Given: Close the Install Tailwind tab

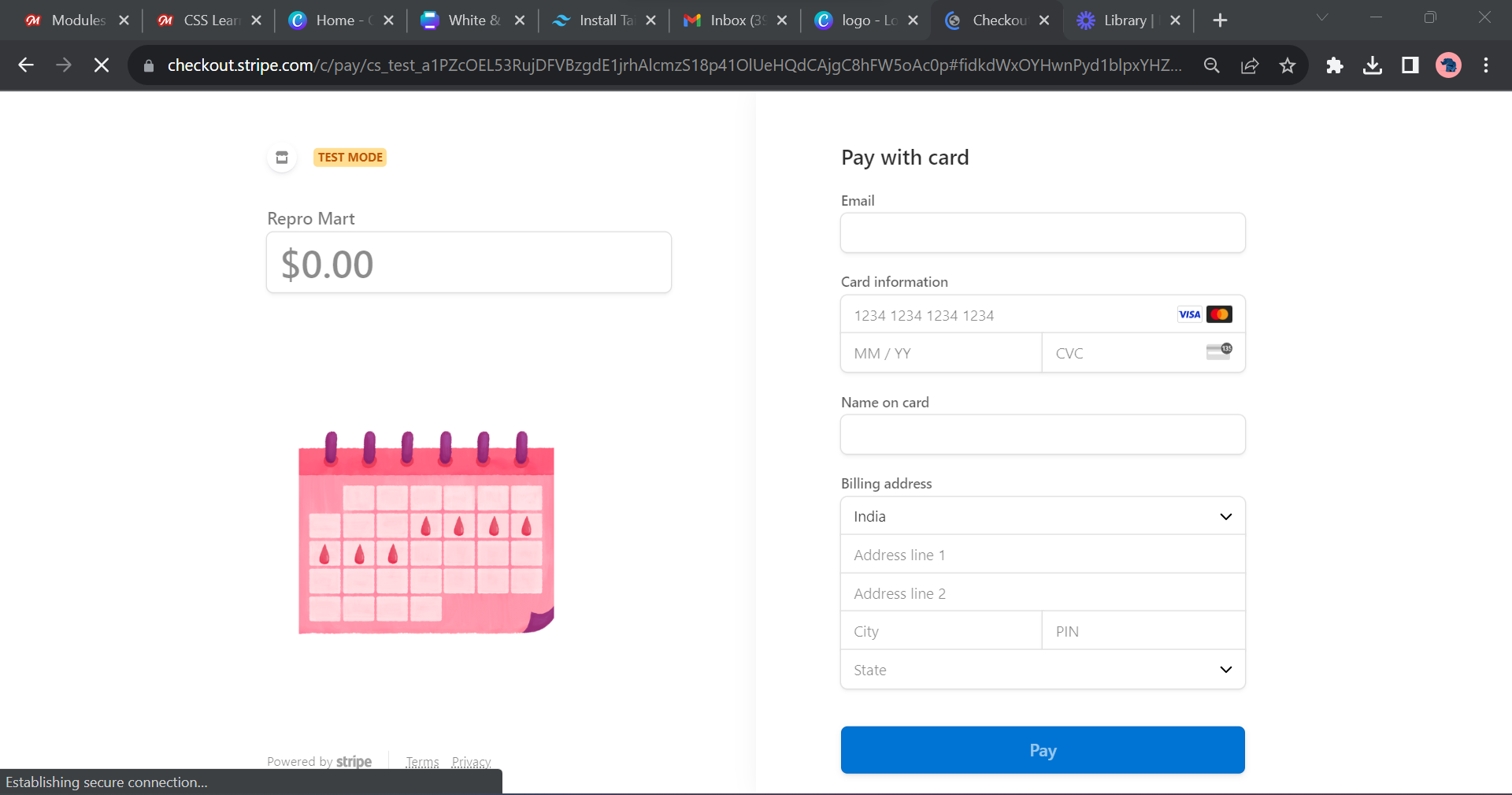Looking at the screenshot, I should tap(650, 20).
